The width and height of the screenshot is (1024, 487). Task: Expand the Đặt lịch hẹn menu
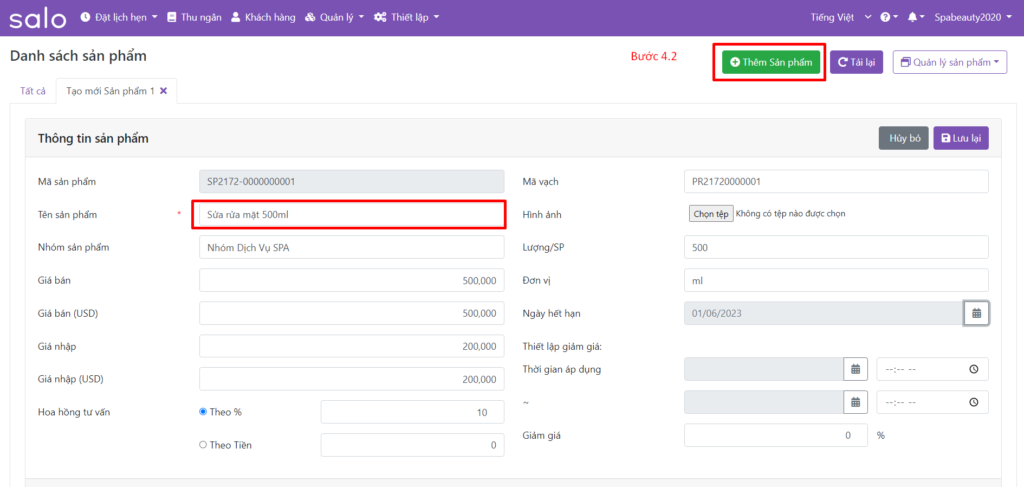click(118, 18)
